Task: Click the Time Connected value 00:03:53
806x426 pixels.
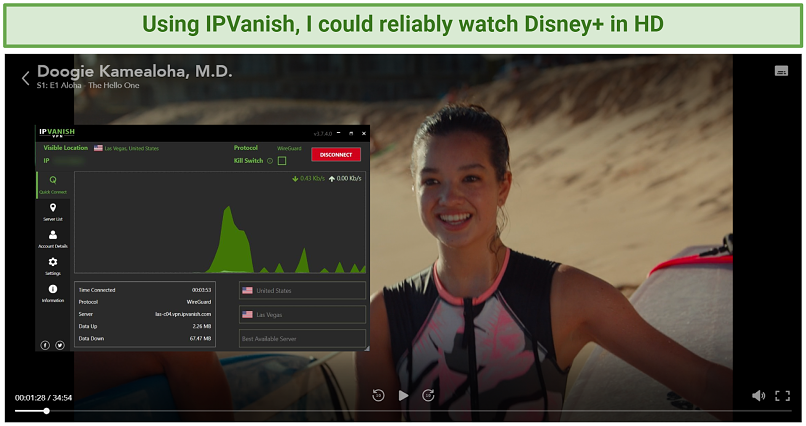Action: click(202, 290)
